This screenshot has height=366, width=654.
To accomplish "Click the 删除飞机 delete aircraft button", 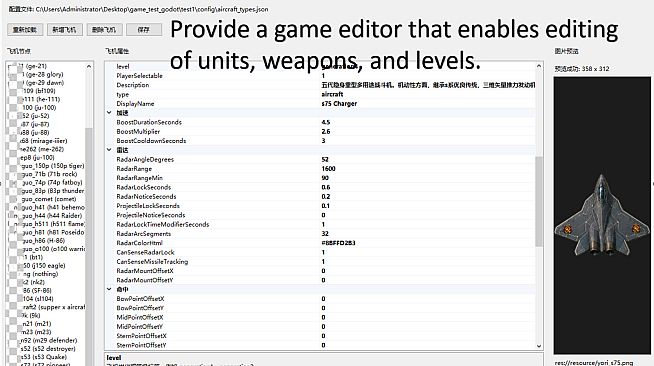I will point(104,30).
